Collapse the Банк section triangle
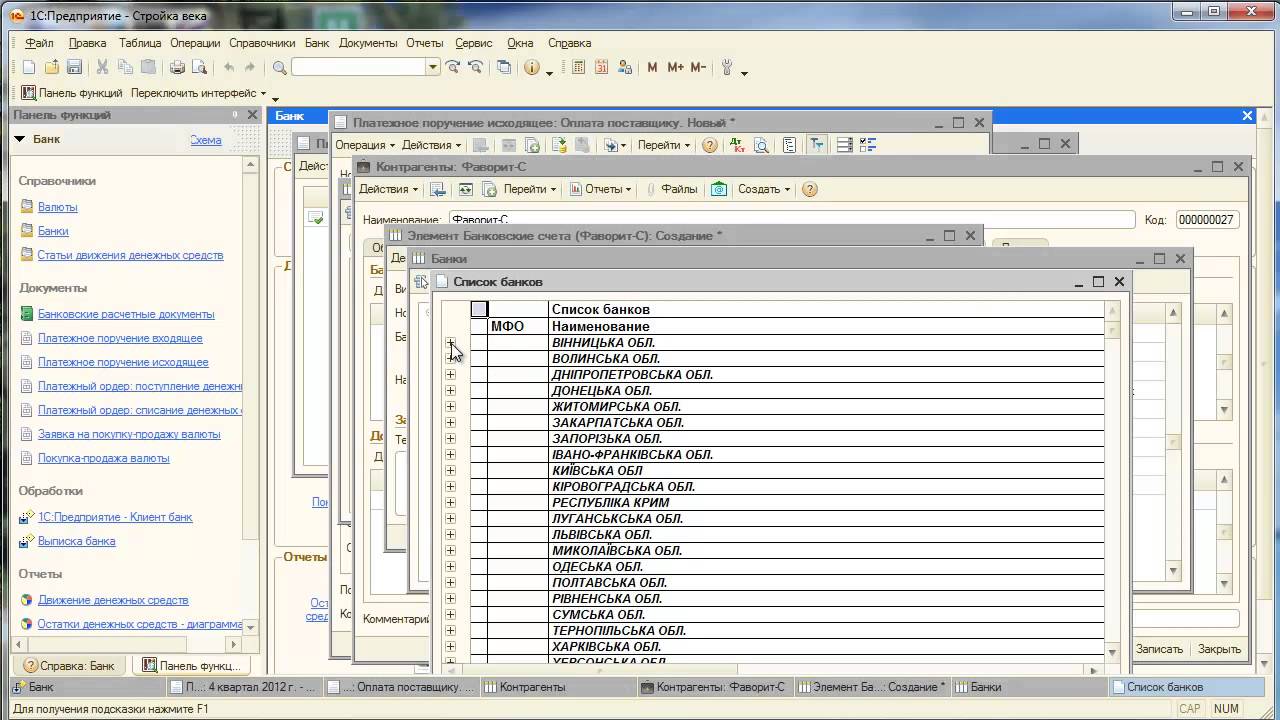The width and height of the screenshot is (1280, 720). pos(19,139)
